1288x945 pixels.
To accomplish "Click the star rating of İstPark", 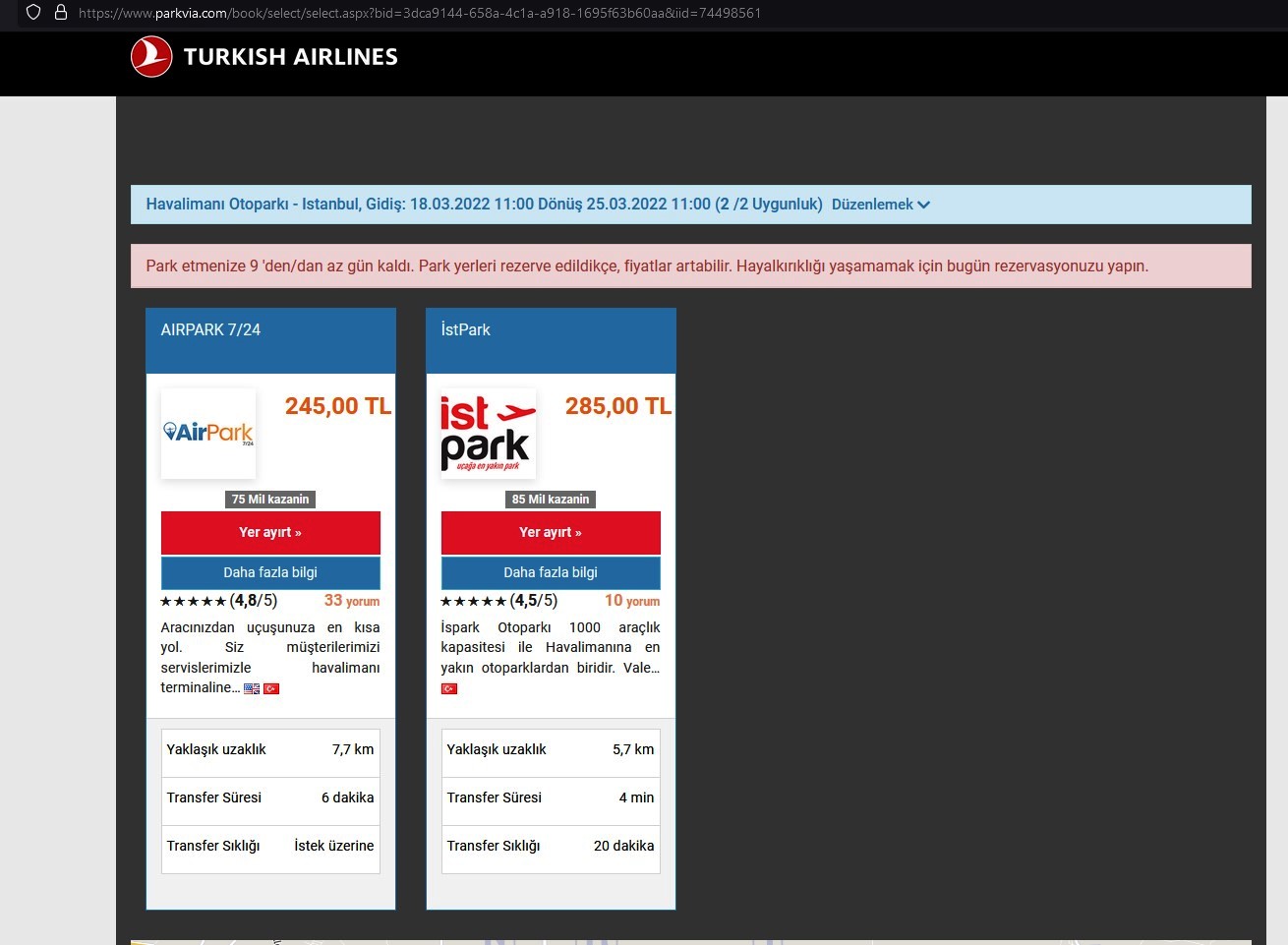I will click(x=474, y=601).
